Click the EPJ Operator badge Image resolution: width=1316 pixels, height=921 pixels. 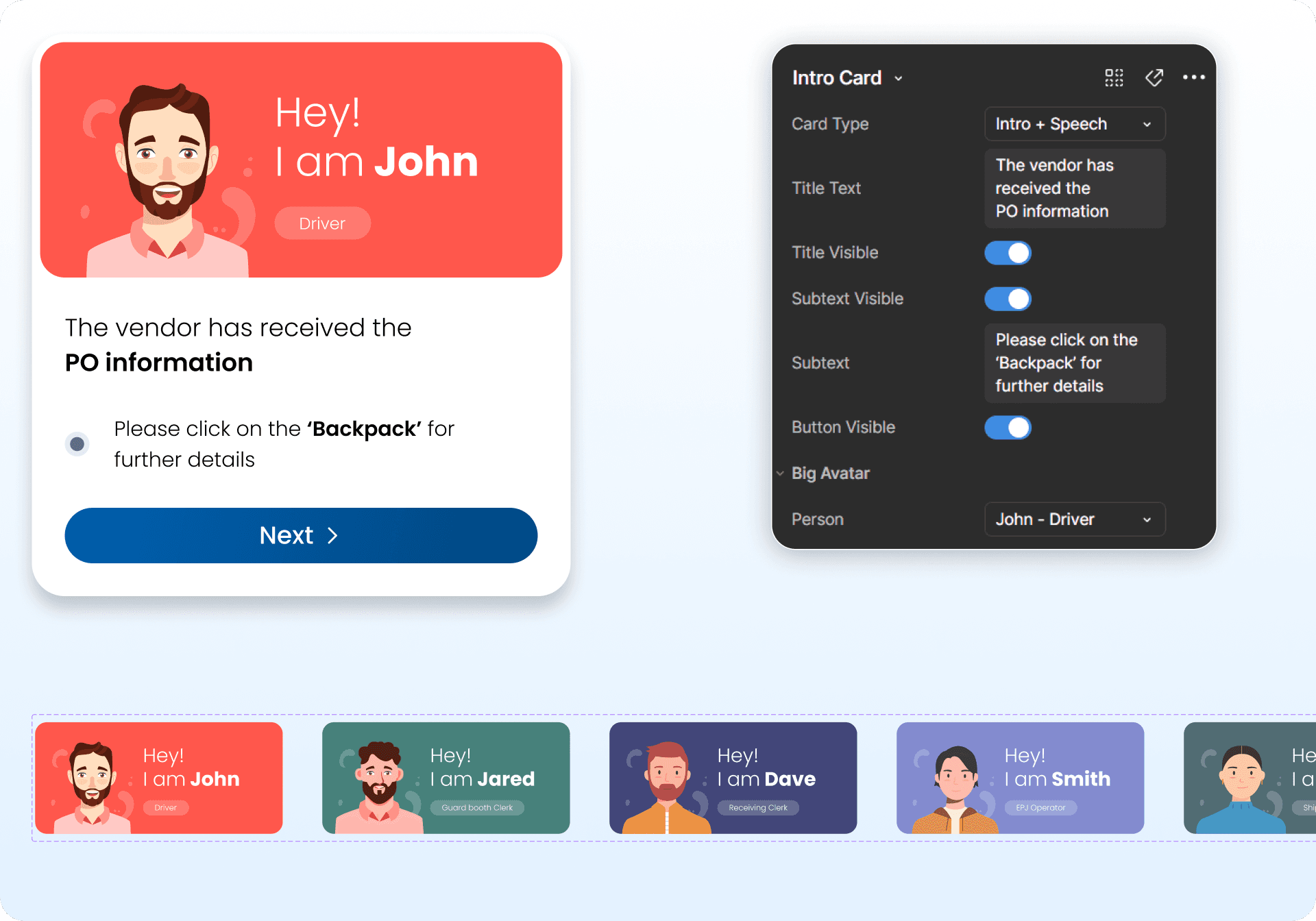point(1040,808)
